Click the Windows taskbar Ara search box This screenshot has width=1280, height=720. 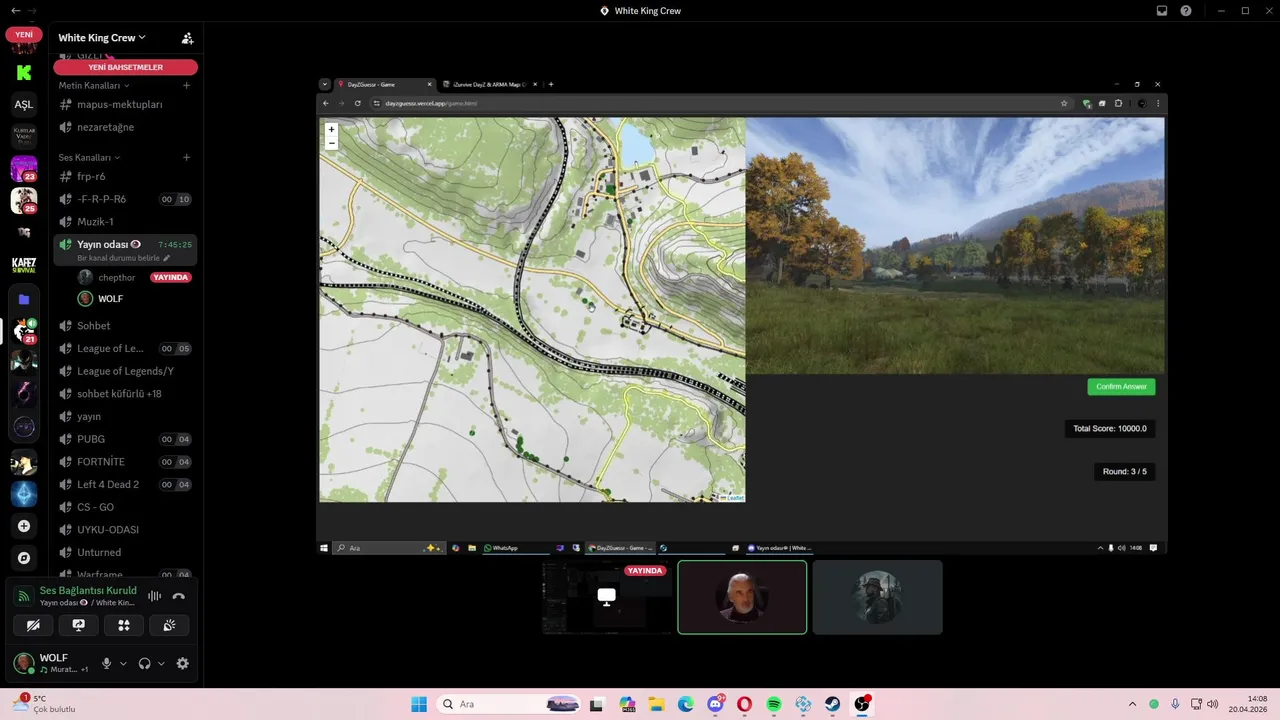[x=509, y=704]
